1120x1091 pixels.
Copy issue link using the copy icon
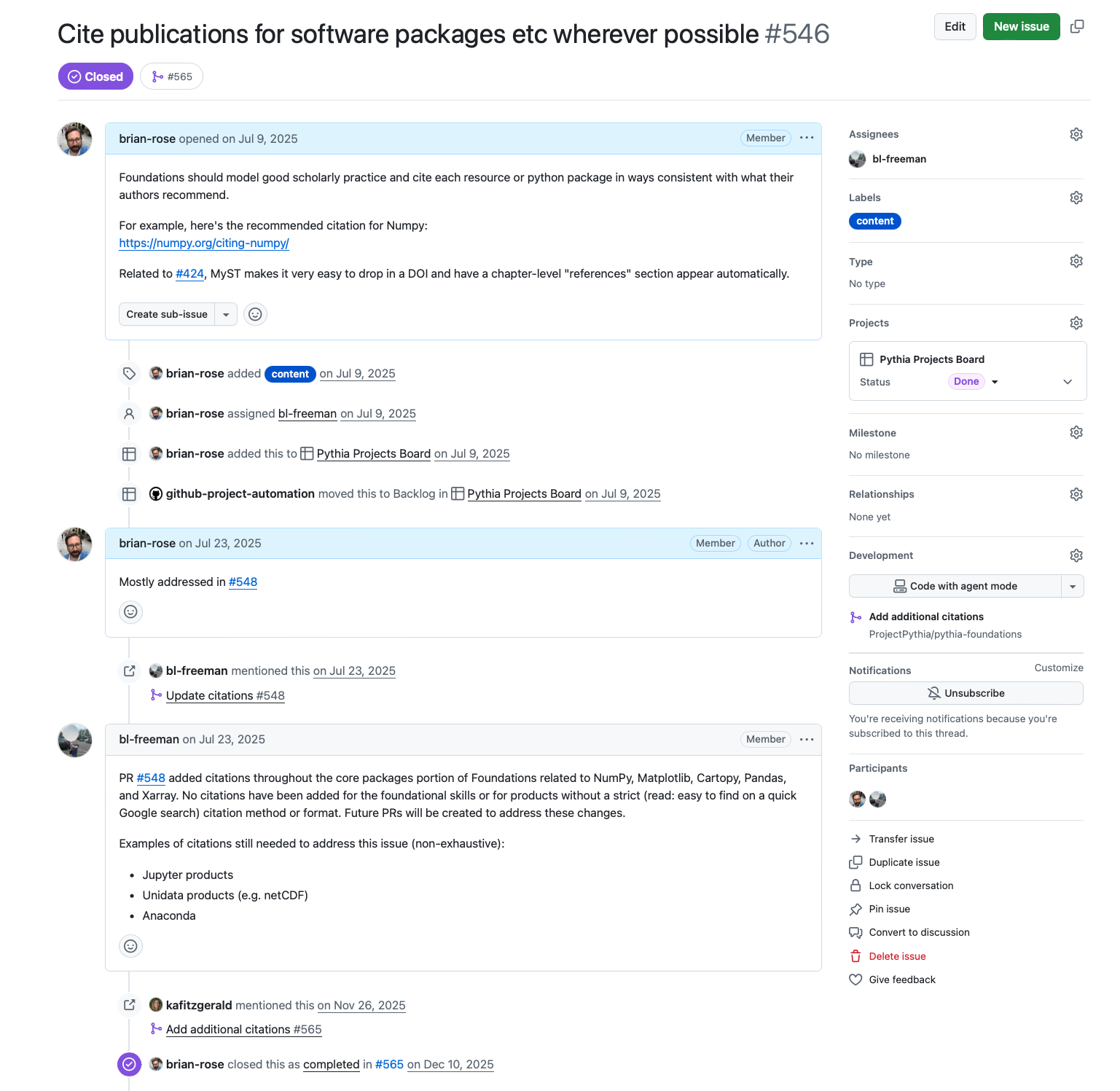click(x=1076, y=27)
